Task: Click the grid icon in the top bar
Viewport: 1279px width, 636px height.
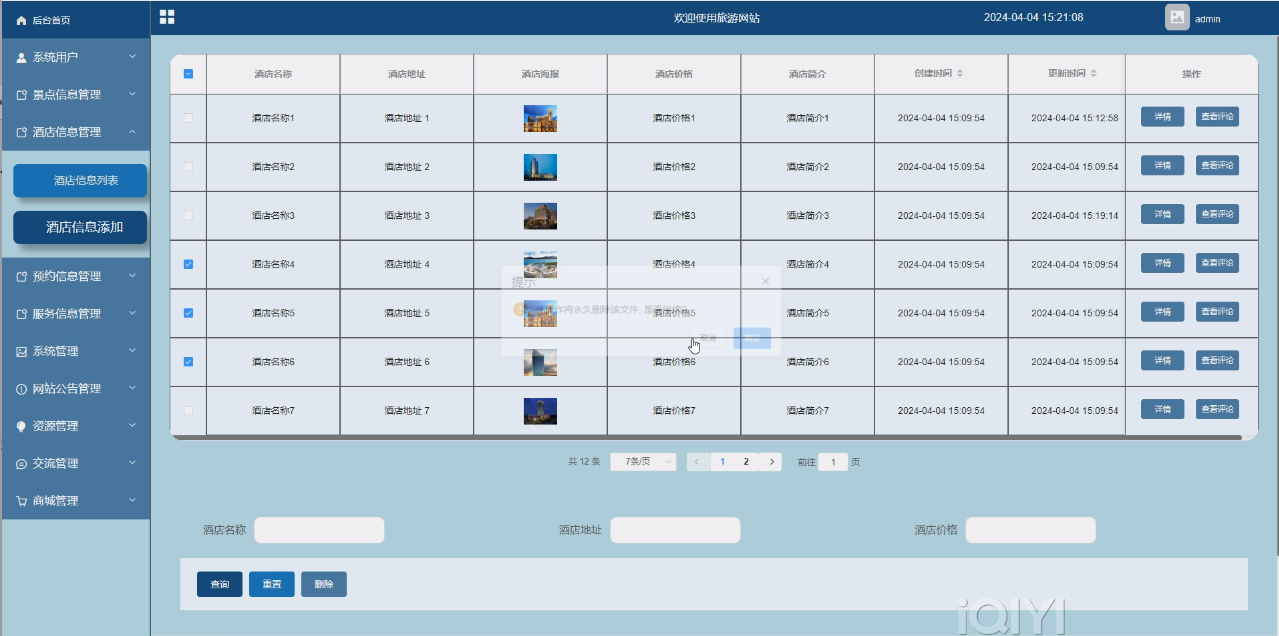Action: (167, 17)
